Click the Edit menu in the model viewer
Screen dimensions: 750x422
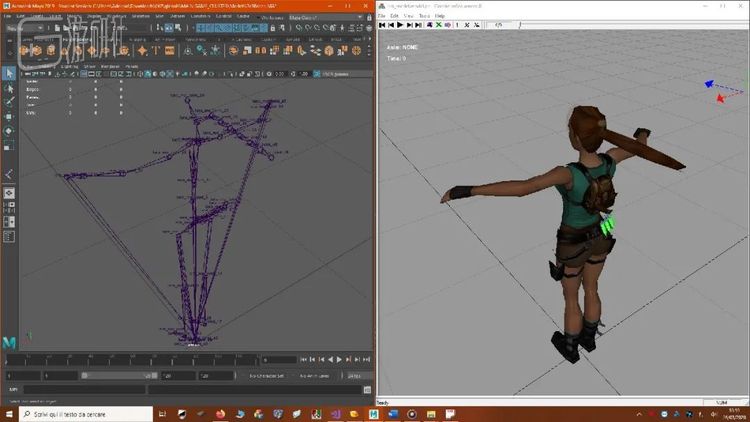point(395,16)
